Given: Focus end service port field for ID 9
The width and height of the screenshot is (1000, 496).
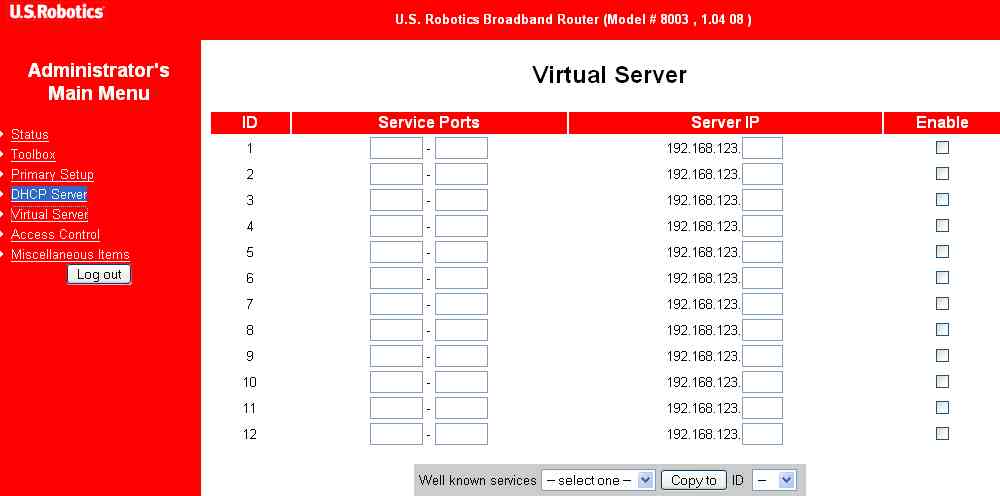Looking at the screenshot, I should [x=461, y=356].
